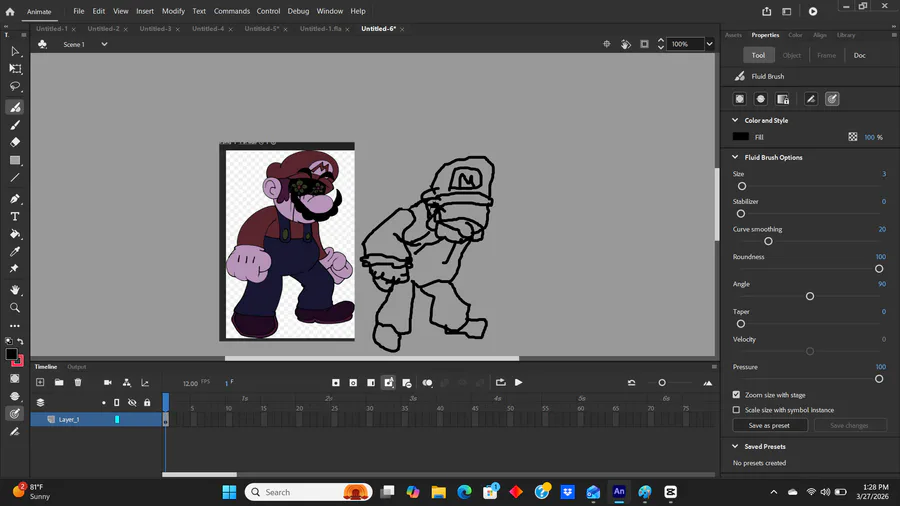Image resolution: width=900 pixels, height=506 pixels.
Task: Activate the Zoom magnifier tool
Action: (x=15, y=308)
